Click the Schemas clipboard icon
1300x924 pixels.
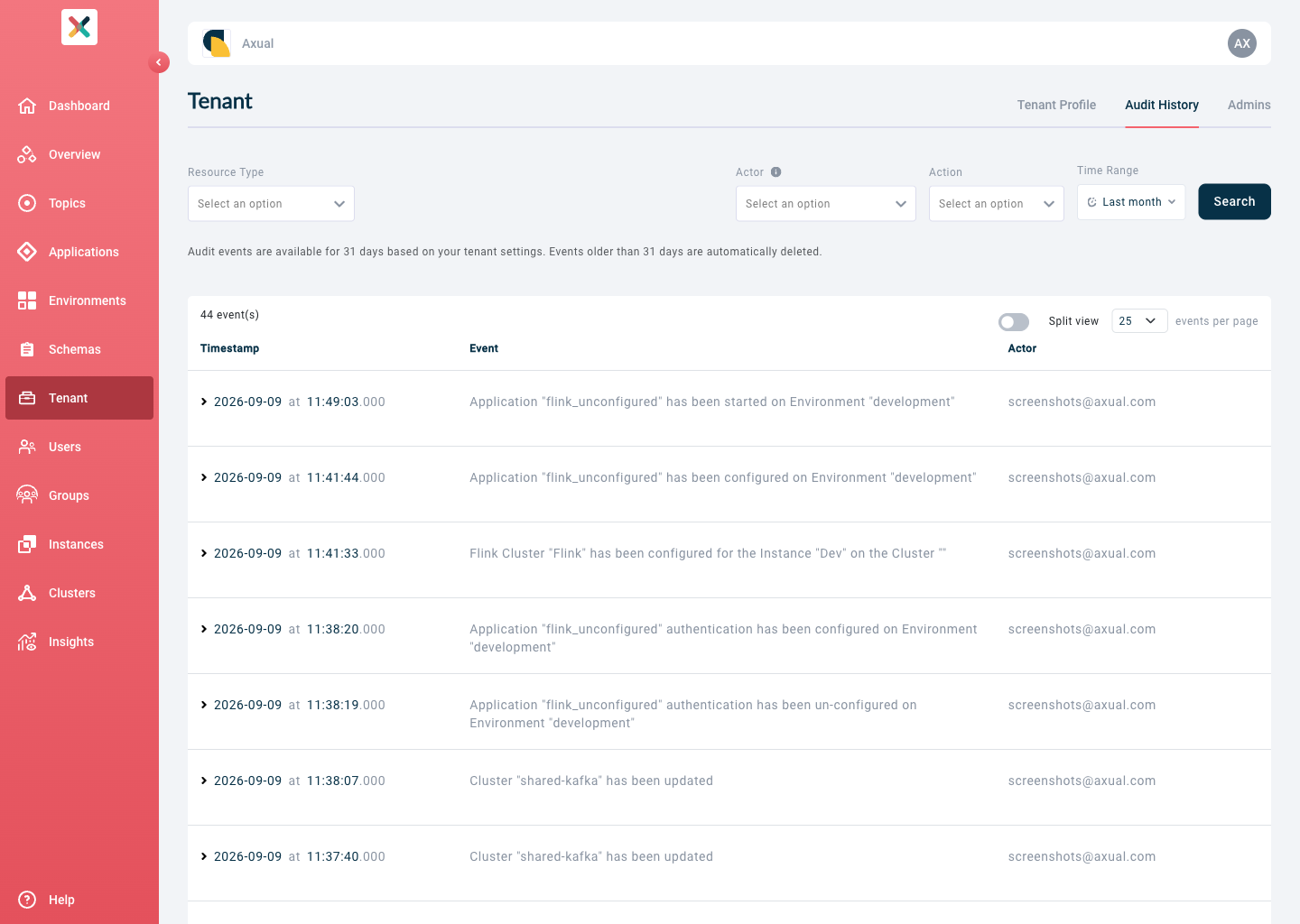click(x=27, y=349)
